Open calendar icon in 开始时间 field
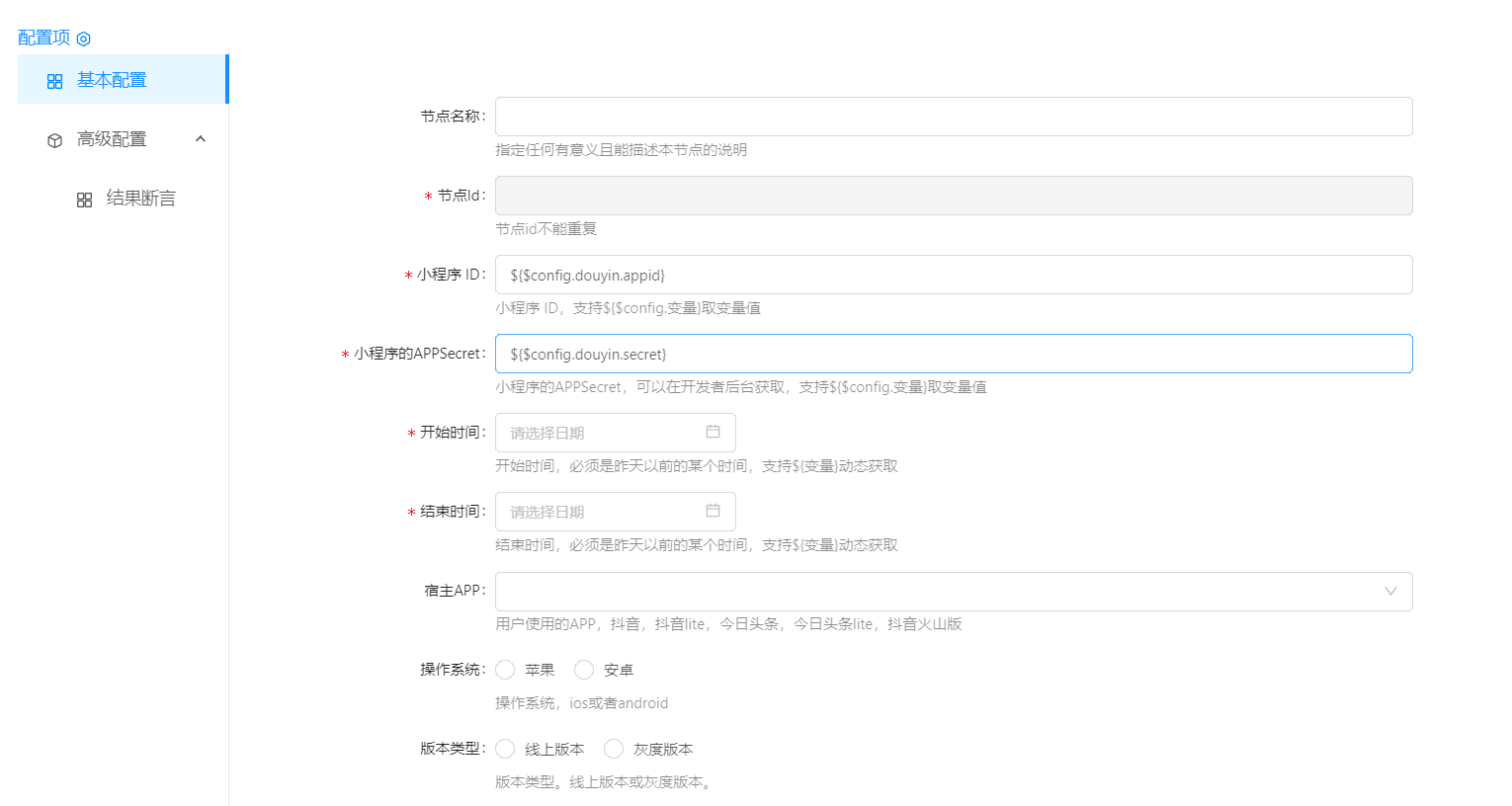Screen dimensions: 1512x806 [713, 432]
